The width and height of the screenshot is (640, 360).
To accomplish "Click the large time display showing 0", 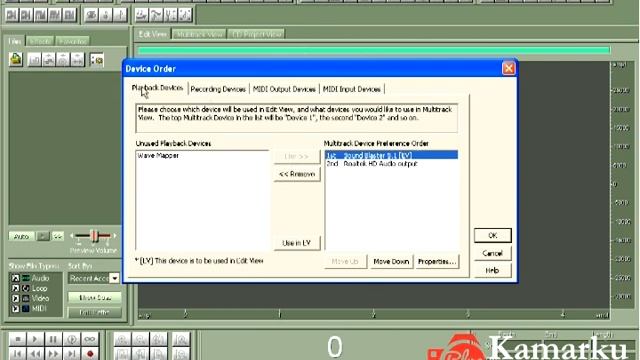I will (334, 347).
